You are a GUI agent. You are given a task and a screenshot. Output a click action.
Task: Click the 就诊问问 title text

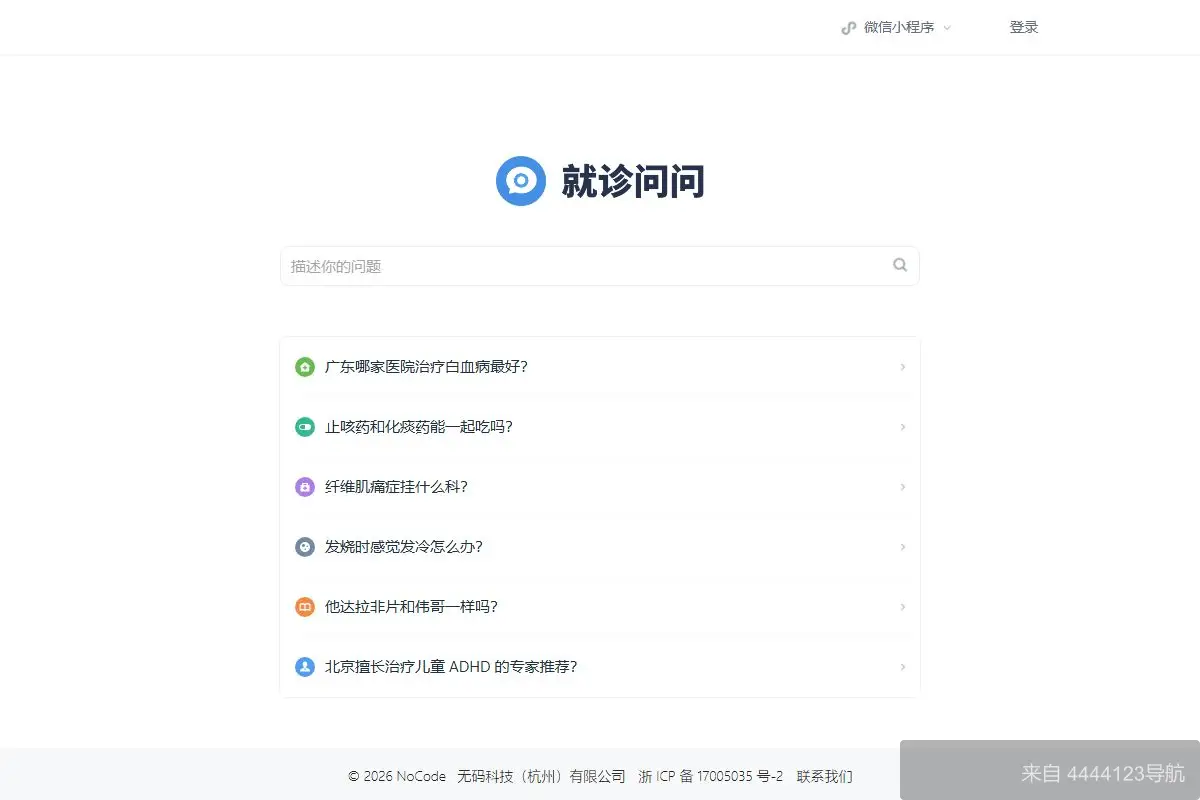pyautogui.click(x=633, y=181)
